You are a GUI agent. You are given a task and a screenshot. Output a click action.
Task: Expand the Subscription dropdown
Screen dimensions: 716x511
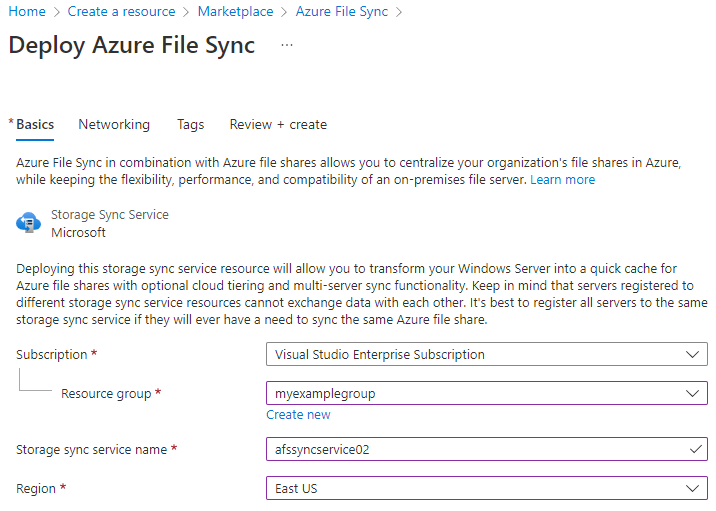(x=692, y=354)
